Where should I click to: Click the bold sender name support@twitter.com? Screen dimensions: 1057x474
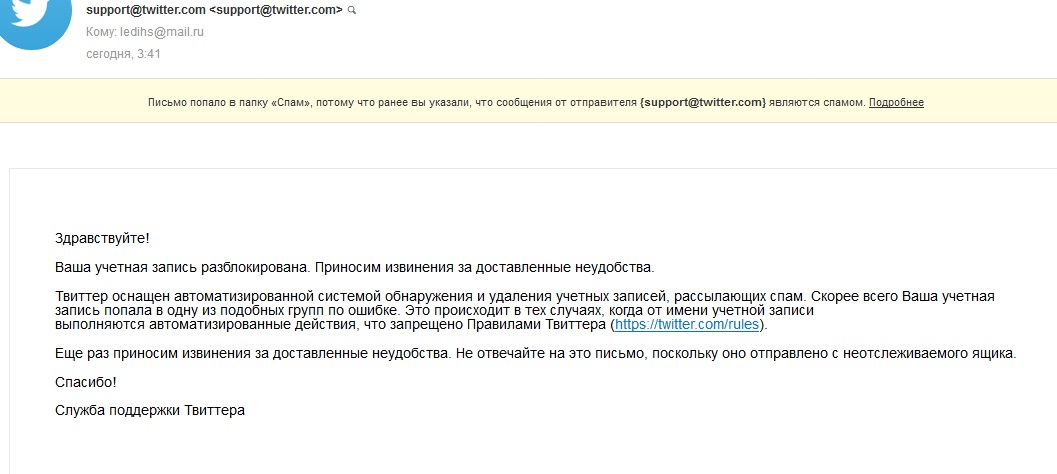146,9
